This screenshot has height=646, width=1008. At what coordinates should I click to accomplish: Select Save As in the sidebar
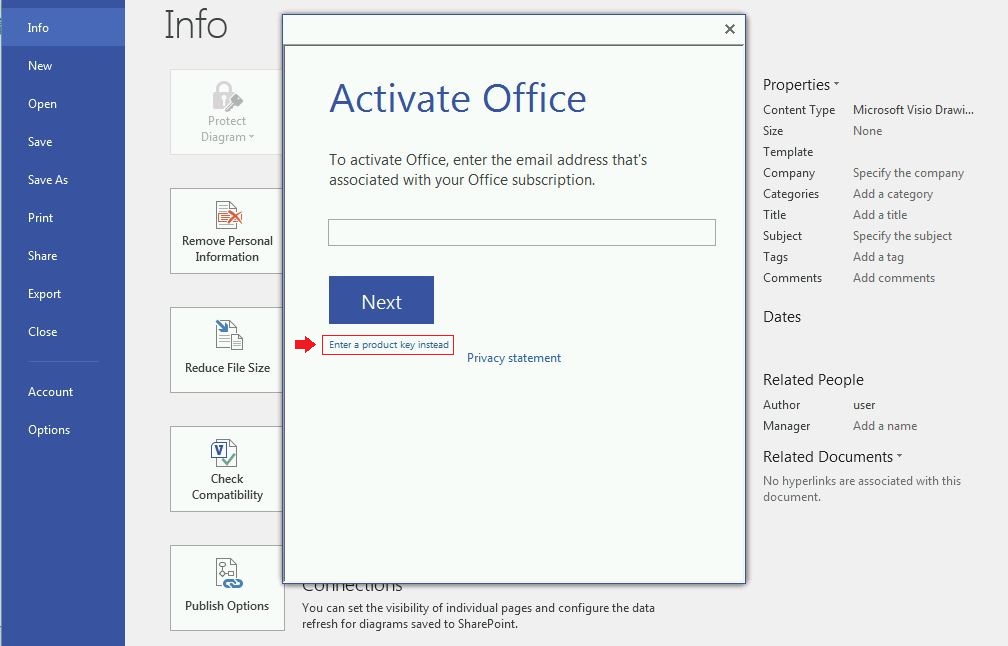pos(62,179)
